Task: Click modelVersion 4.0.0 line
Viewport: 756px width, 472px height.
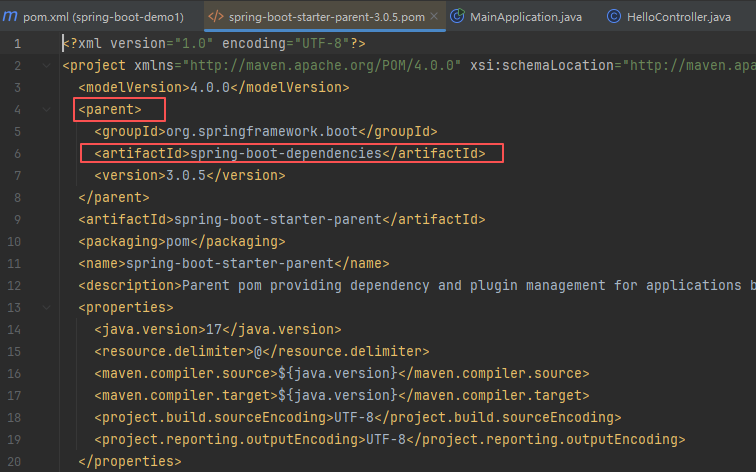Action: pos(214,88)
